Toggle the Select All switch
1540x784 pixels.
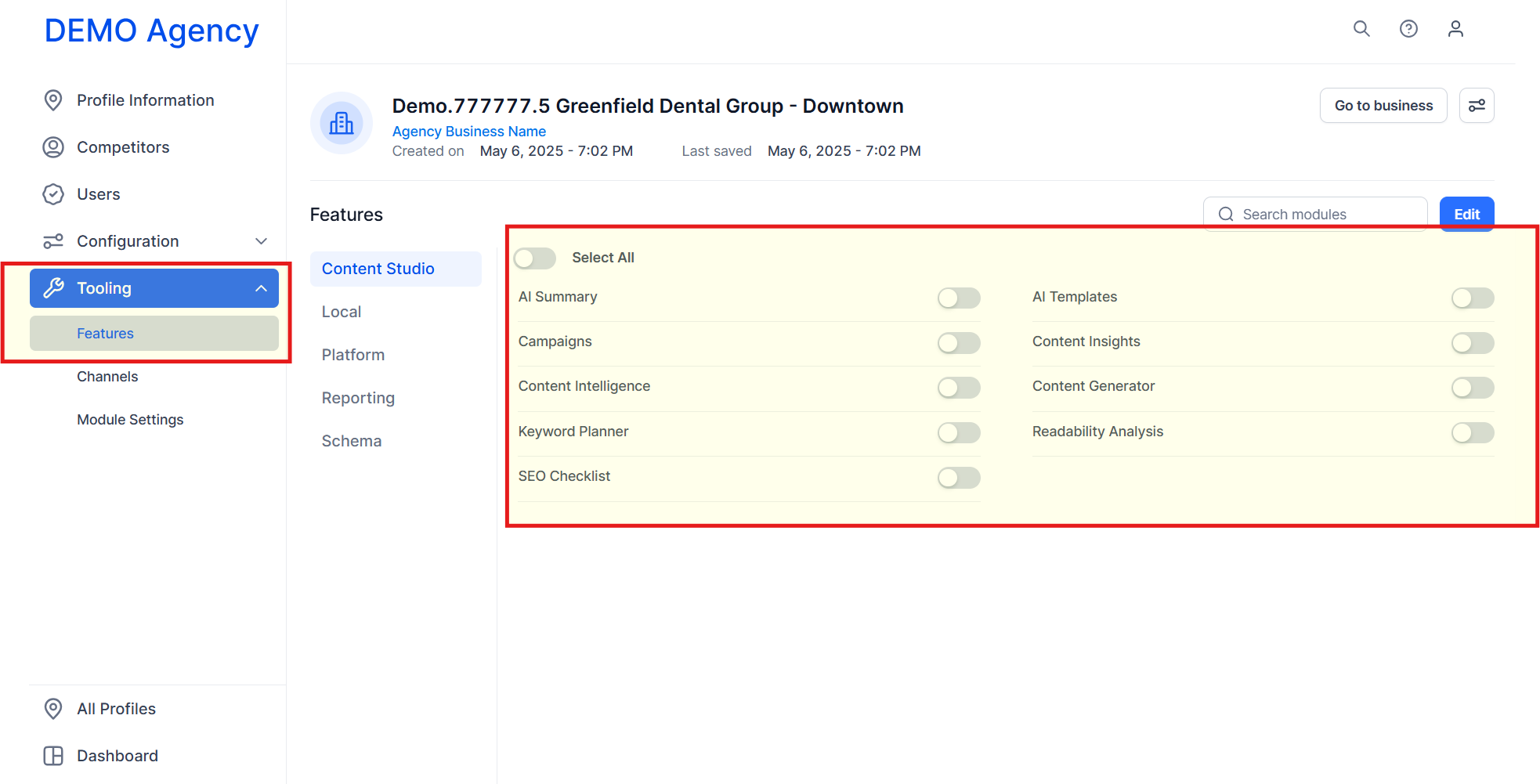tap(535, 258)
